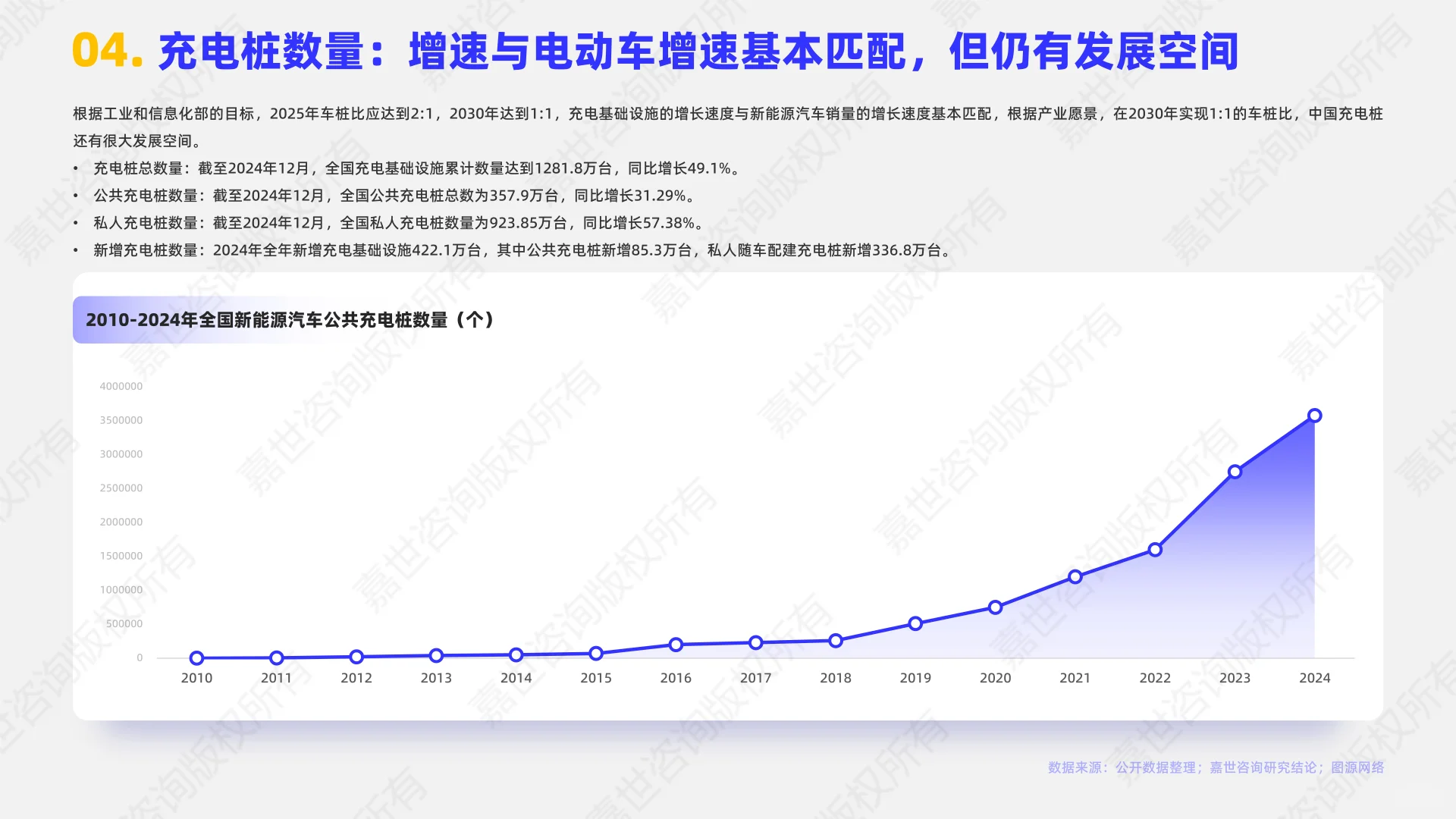The width and height of the screenshot is (1456, 819).
Task: Expand the chart title banner 2010-2024年全国新能源汽车公共充电桩数量
Action: pos(289,321)
